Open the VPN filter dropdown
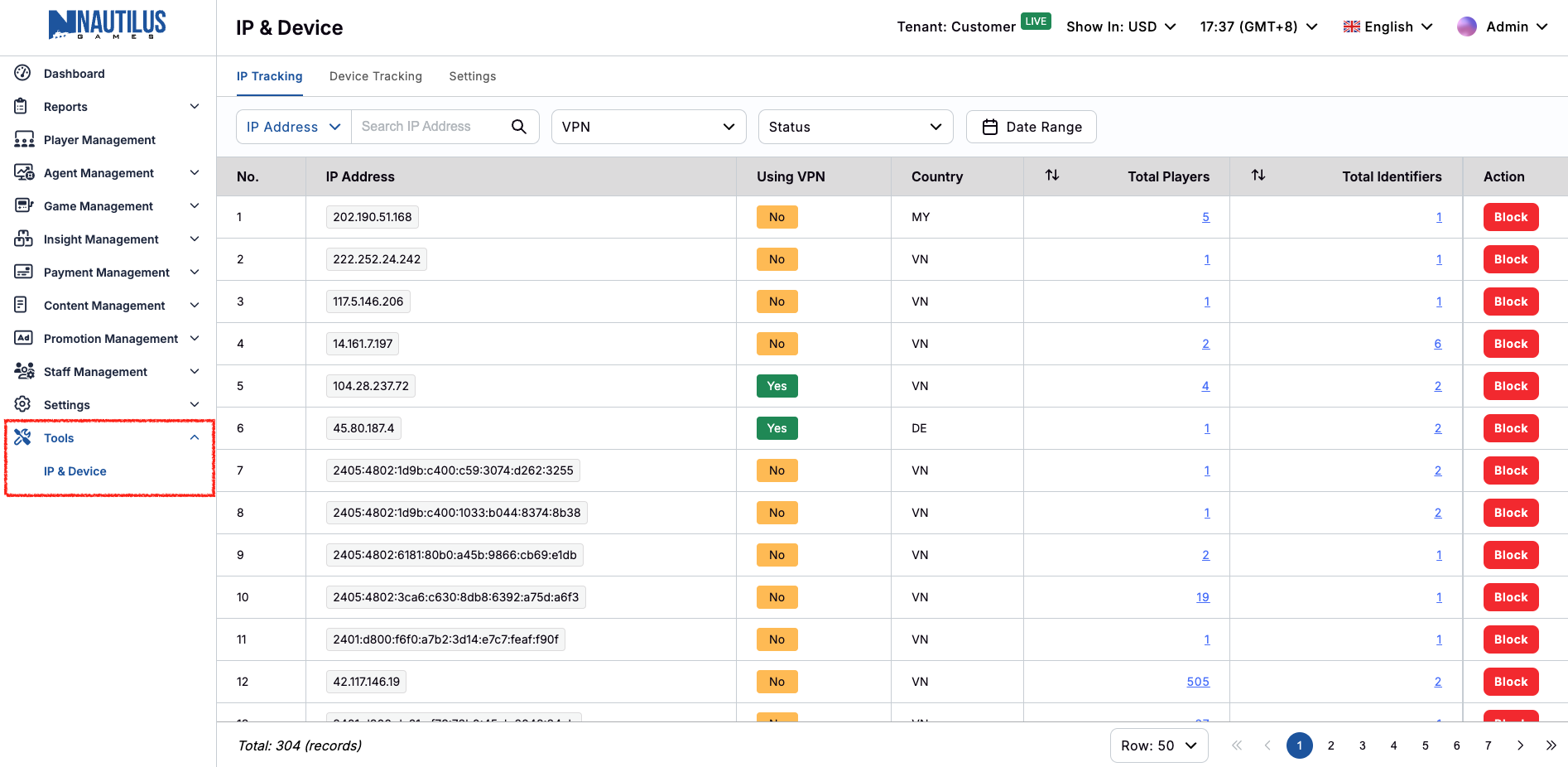The height and width of the screenshot is (767, 1568). click(x=648, y=127)
